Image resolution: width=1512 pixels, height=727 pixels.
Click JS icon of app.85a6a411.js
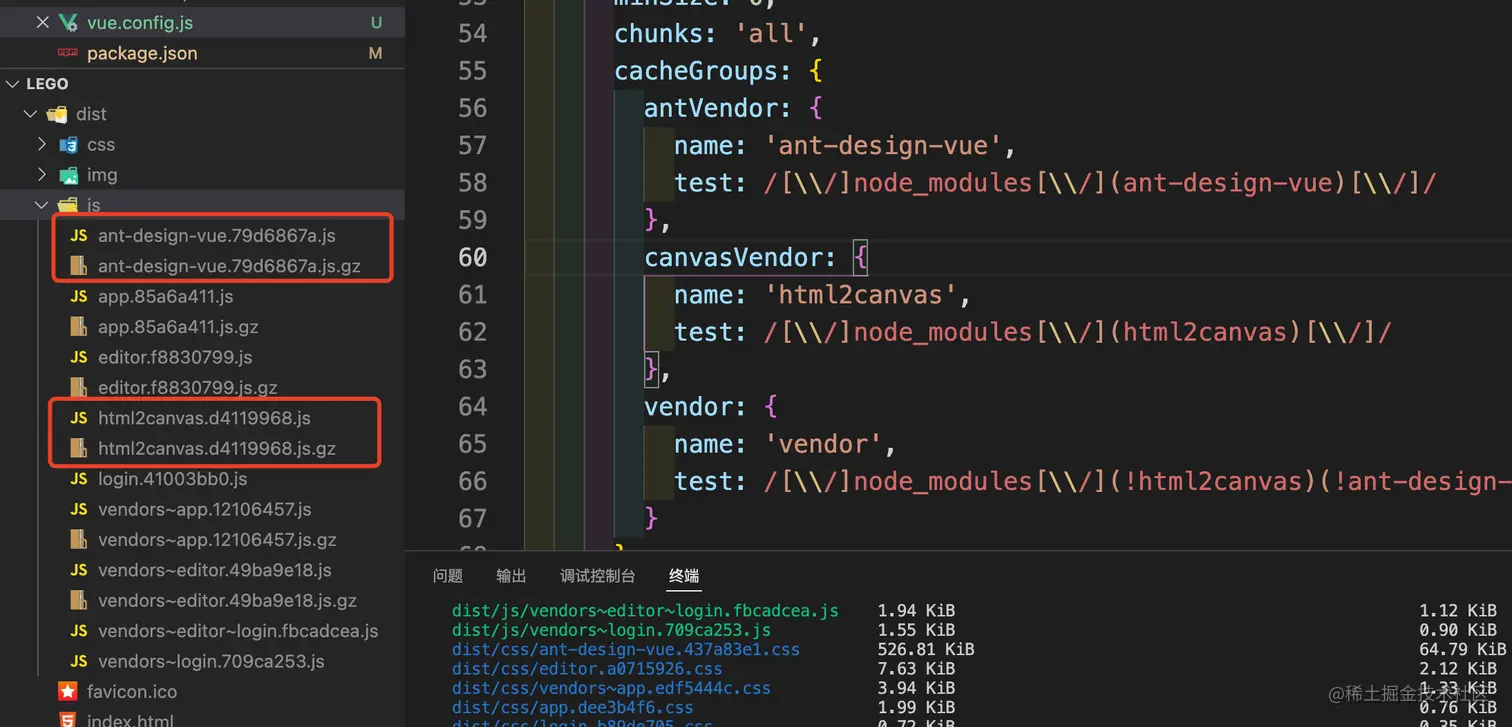[78, 297]
